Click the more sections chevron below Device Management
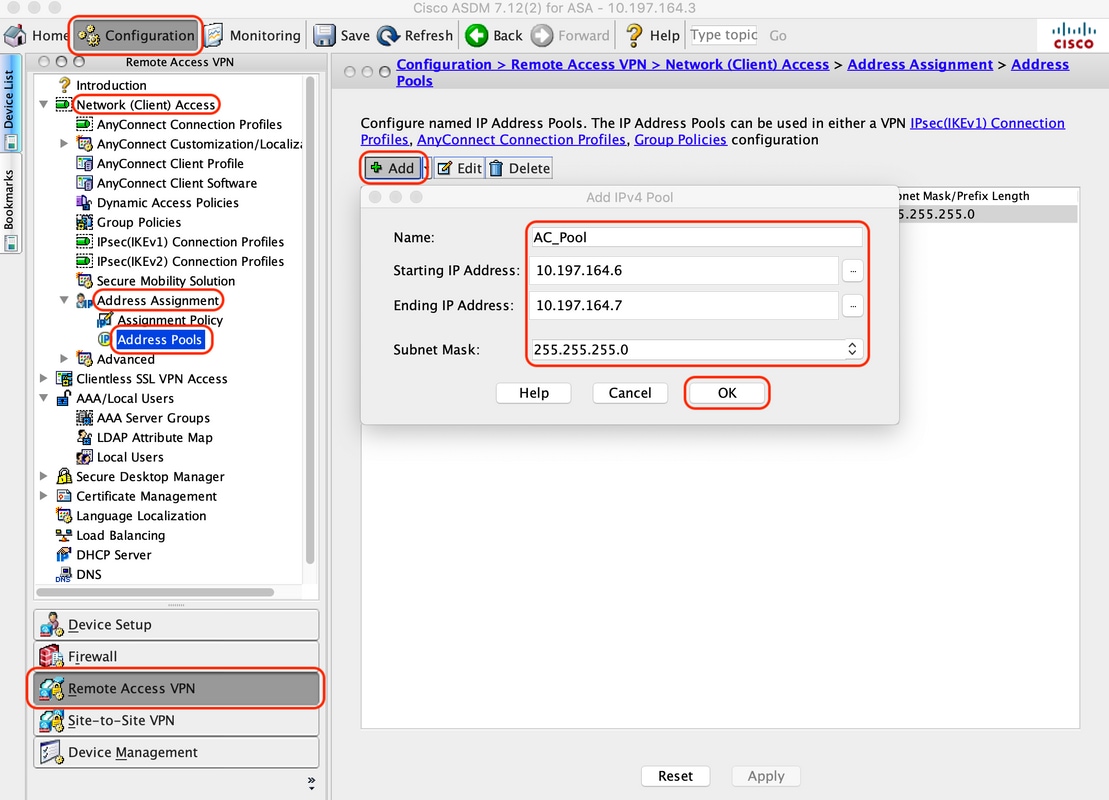This screenshot has width=1109, height=800. point(311,783)
